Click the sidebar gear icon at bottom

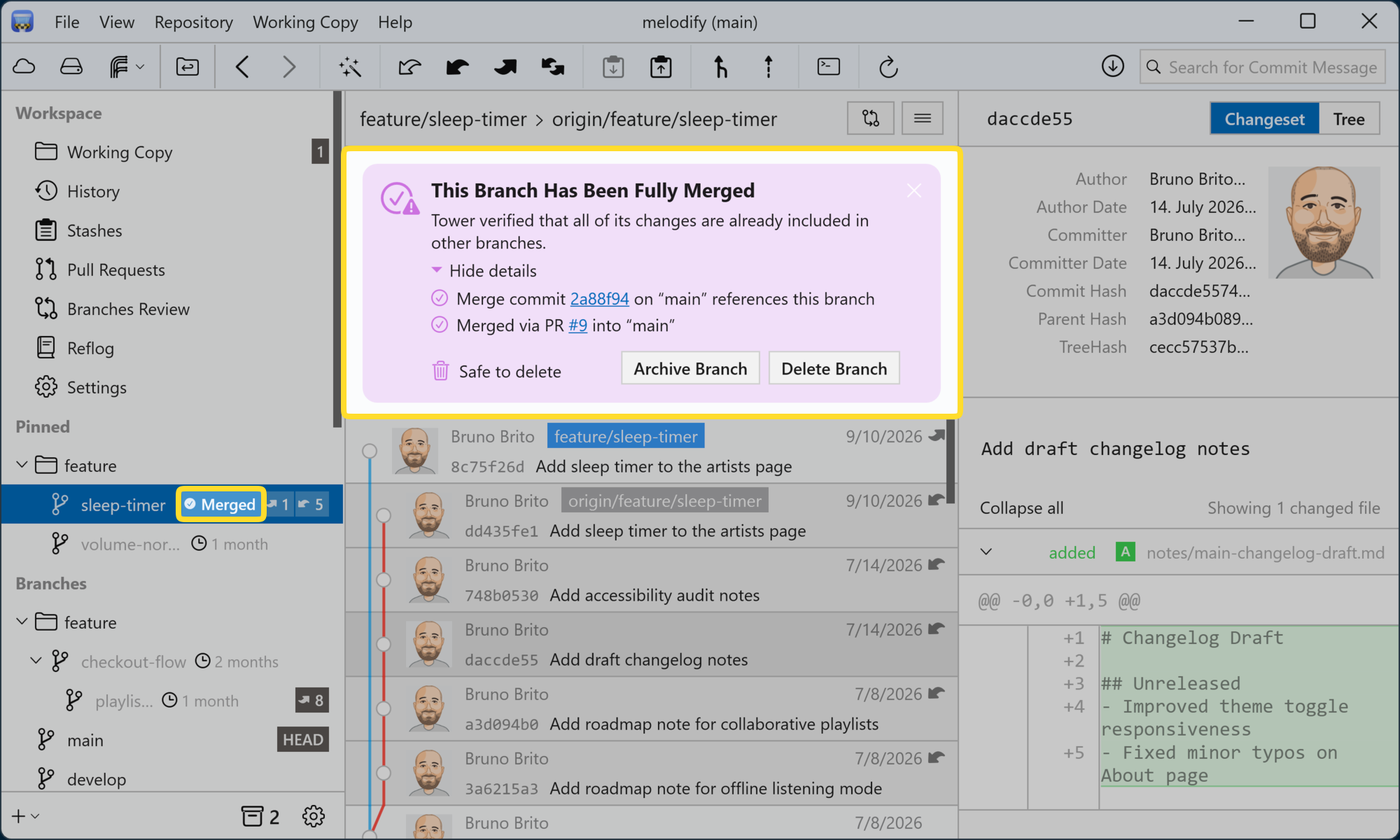(x=314, y=816)
